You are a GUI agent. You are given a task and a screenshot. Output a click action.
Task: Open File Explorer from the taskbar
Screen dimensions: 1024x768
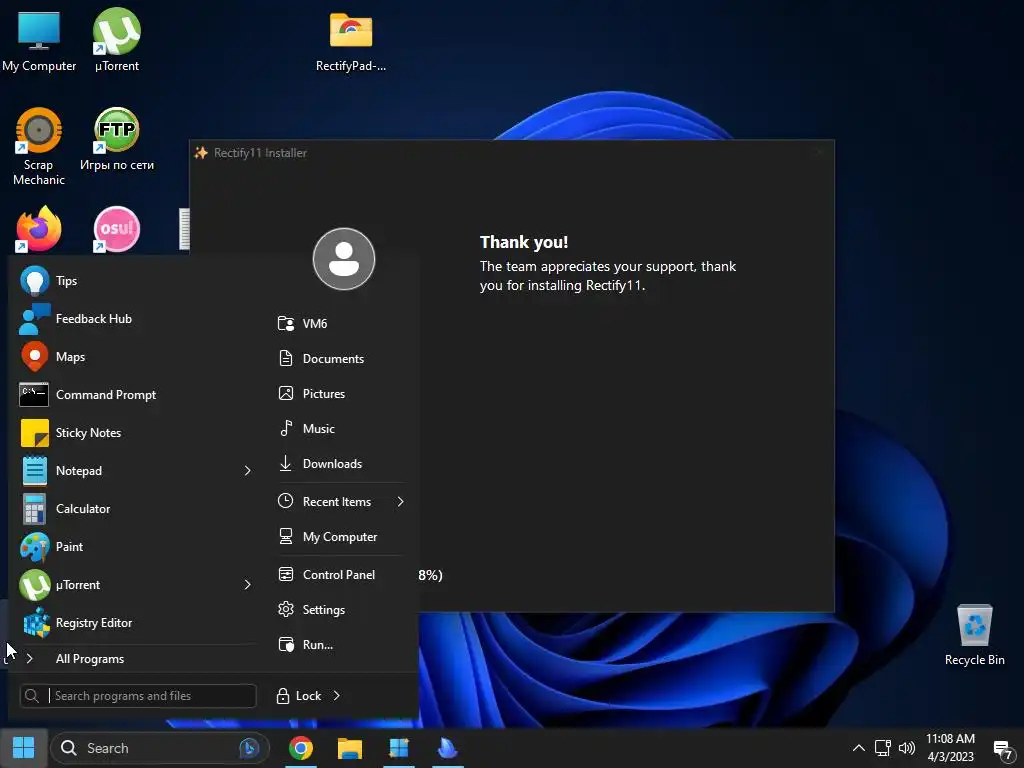(x=350, y=748)
